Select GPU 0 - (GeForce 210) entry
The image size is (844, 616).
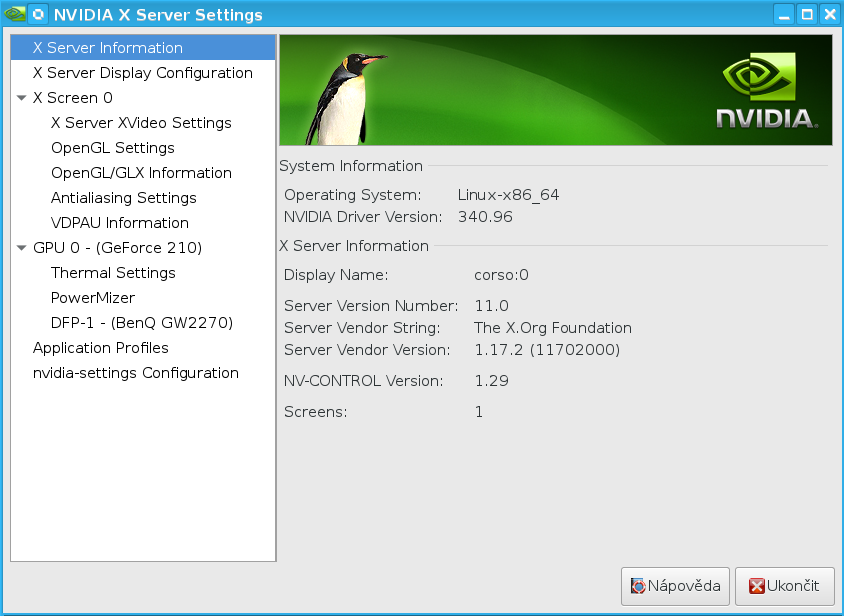coord(117,248)
